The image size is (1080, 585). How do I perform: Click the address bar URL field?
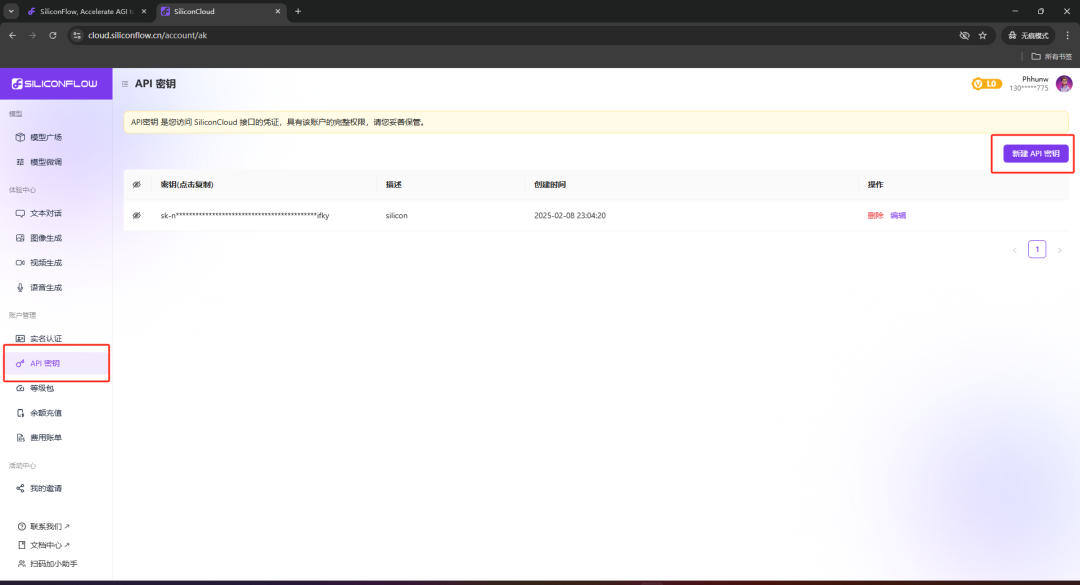pos(510,35)
